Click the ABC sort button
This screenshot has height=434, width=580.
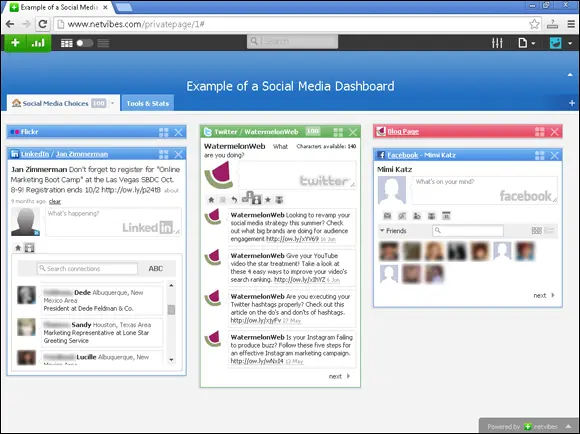[x=155, y=269]
